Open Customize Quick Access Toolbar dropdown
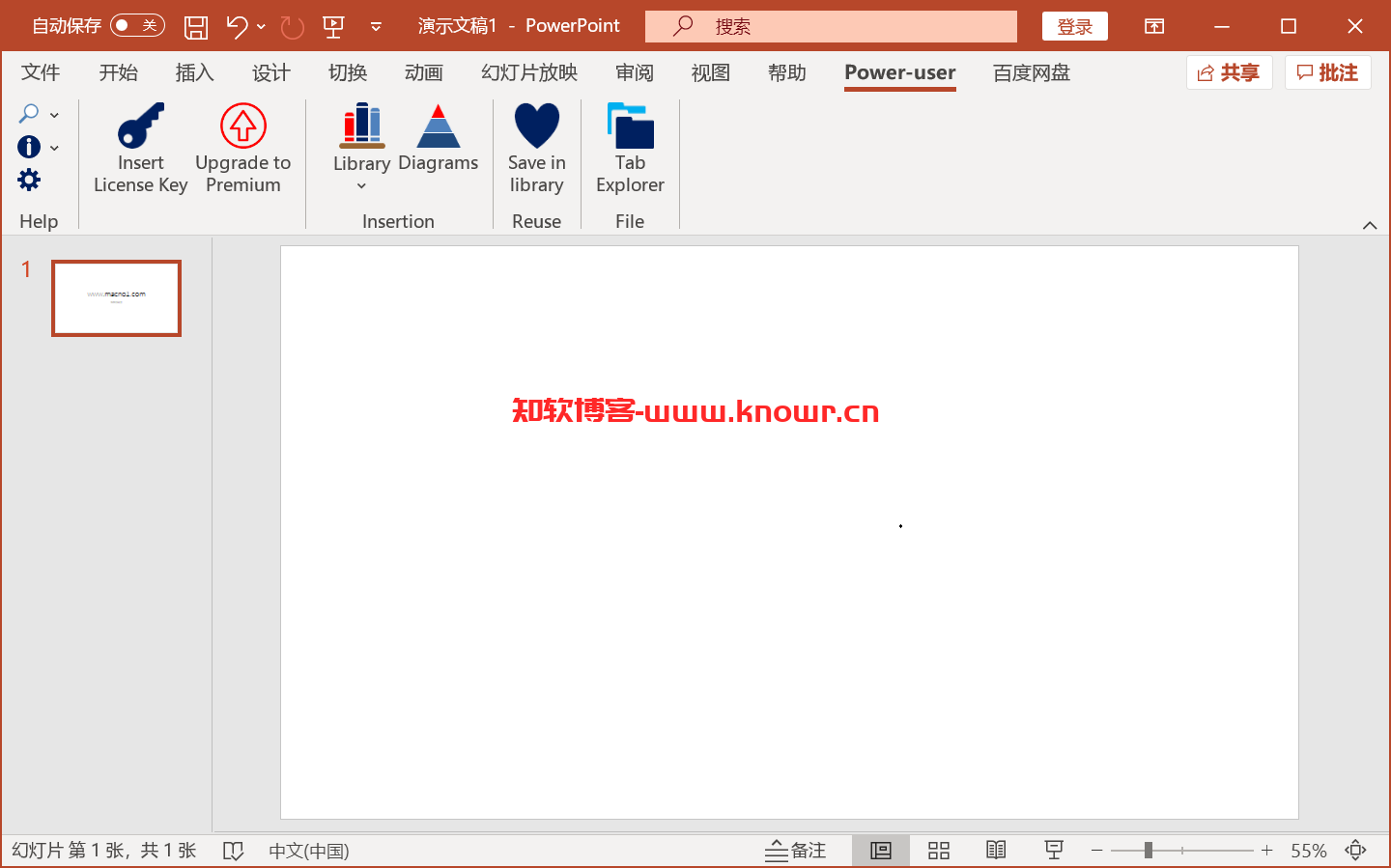The width and height of the screenshot is (1391, 868). tap(376, 27)
